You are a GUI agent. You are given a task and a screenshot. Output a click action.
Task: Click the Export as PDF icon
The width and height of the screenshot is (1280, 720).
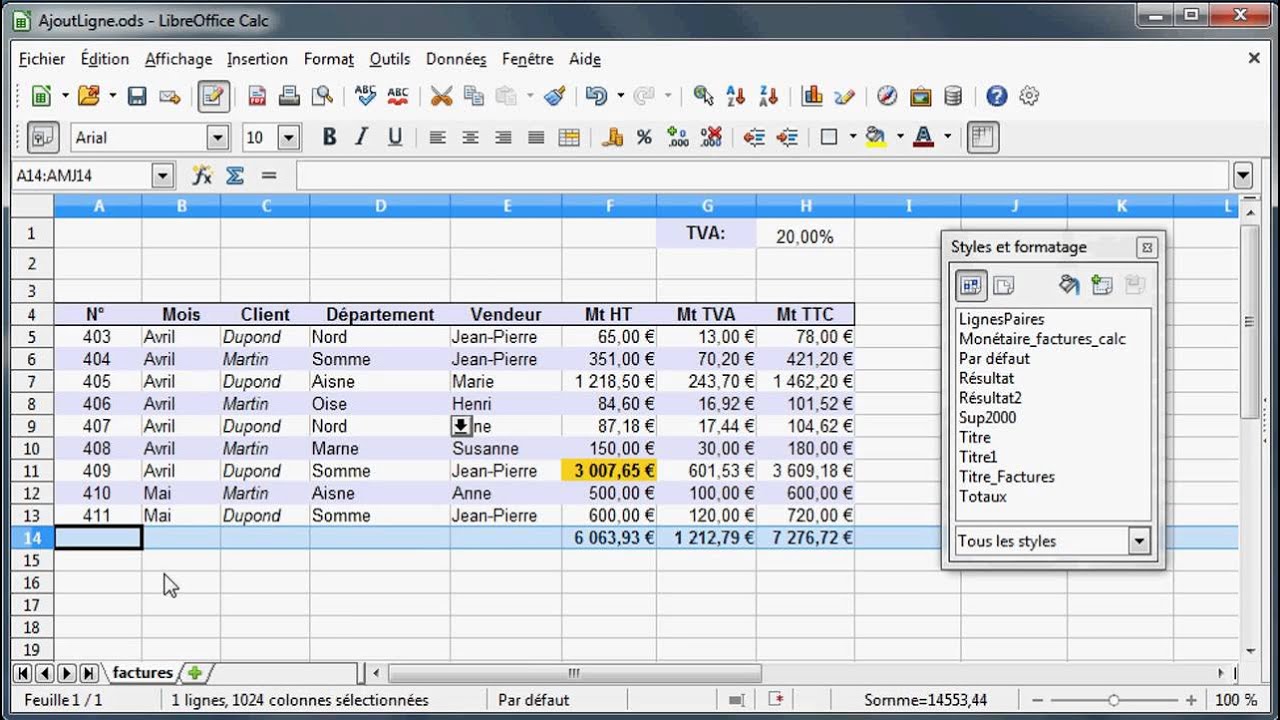[257, 96]
